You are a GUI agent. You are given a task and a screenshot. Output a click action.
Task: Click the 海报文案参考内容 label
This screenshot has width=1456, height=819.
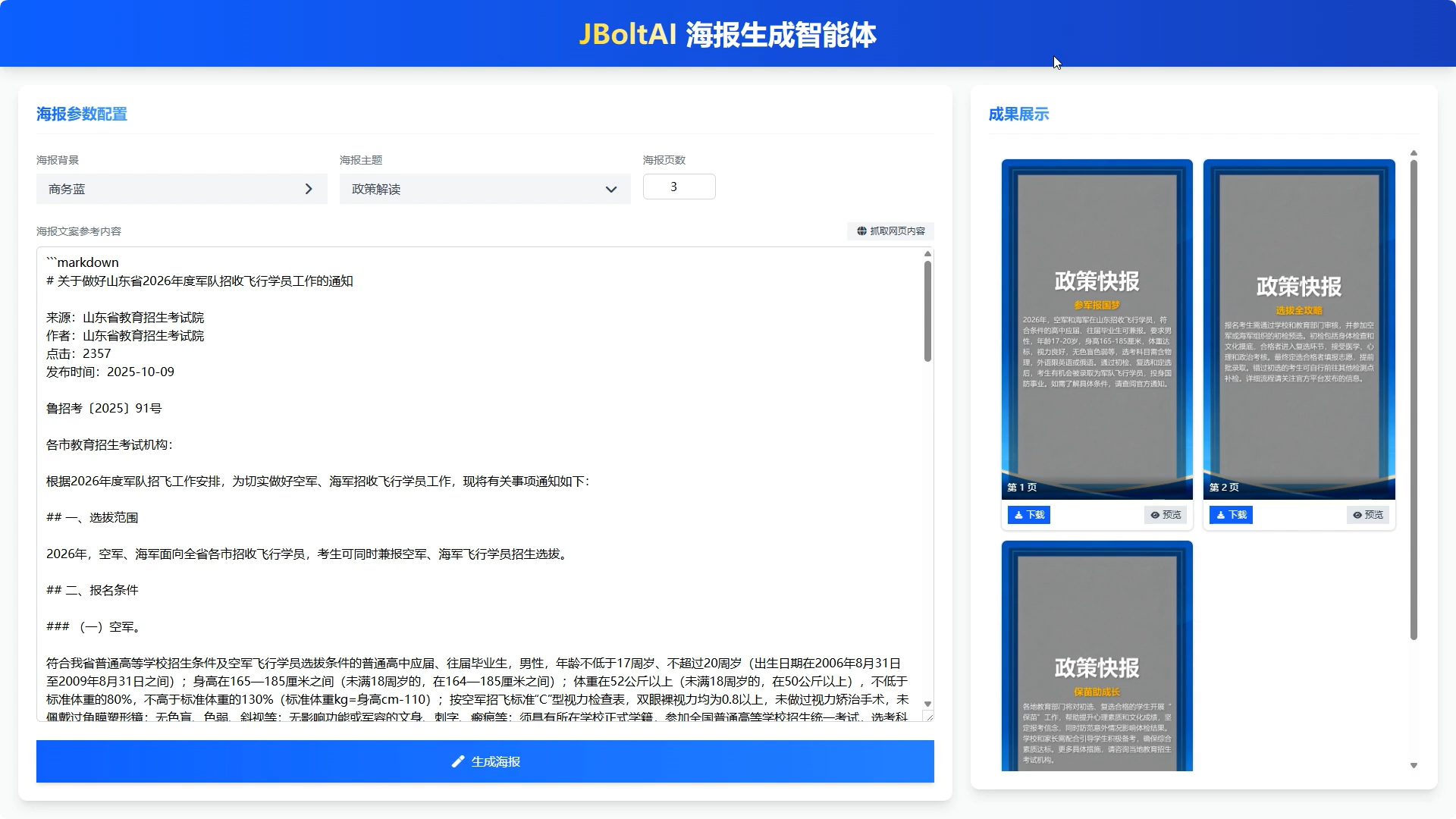pos(79,231)
